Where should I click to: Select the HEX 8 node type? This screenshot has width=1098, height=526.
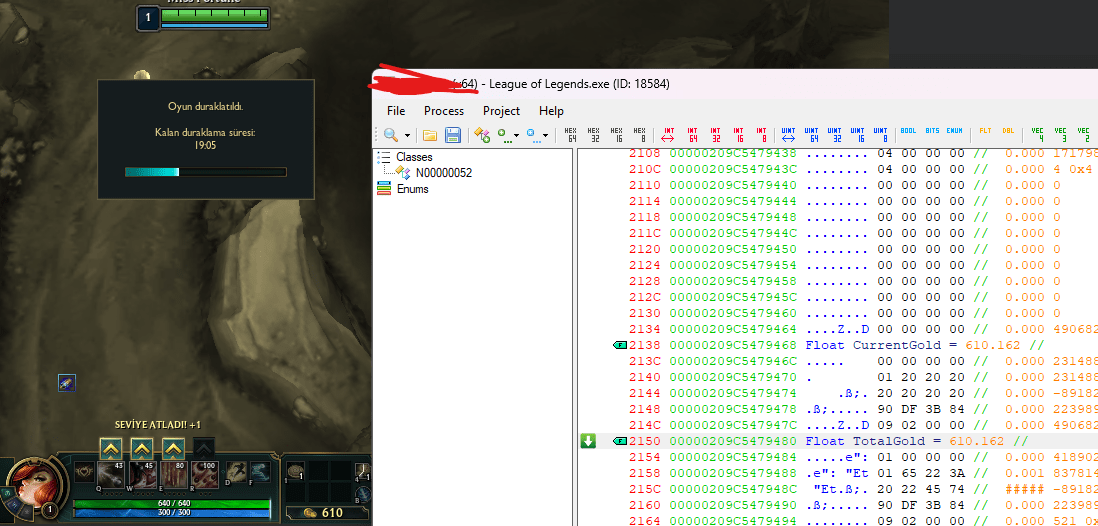[639, 134]
